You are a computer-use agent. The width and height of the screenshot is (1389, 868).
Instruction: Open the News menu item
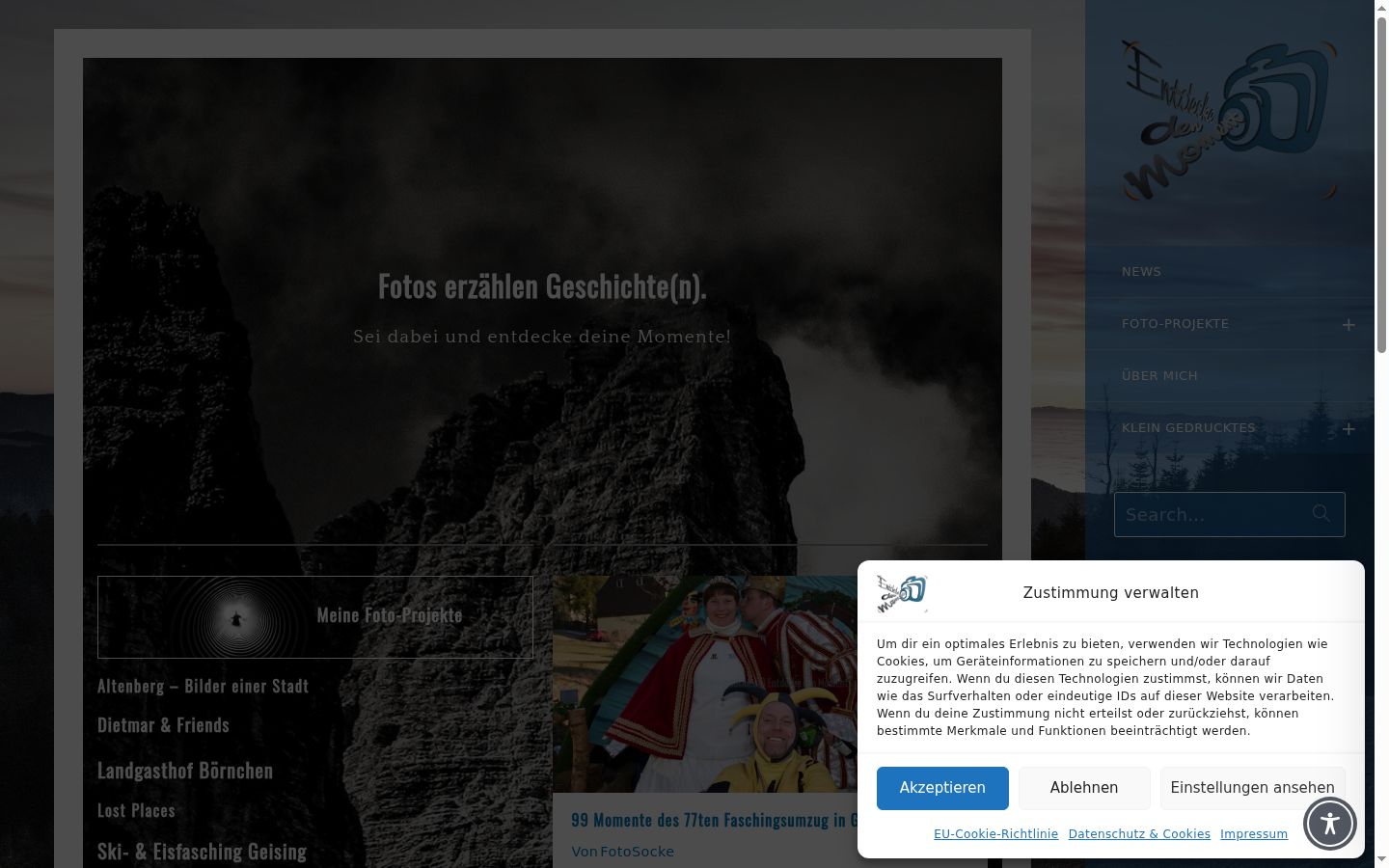coord(1141,272)
